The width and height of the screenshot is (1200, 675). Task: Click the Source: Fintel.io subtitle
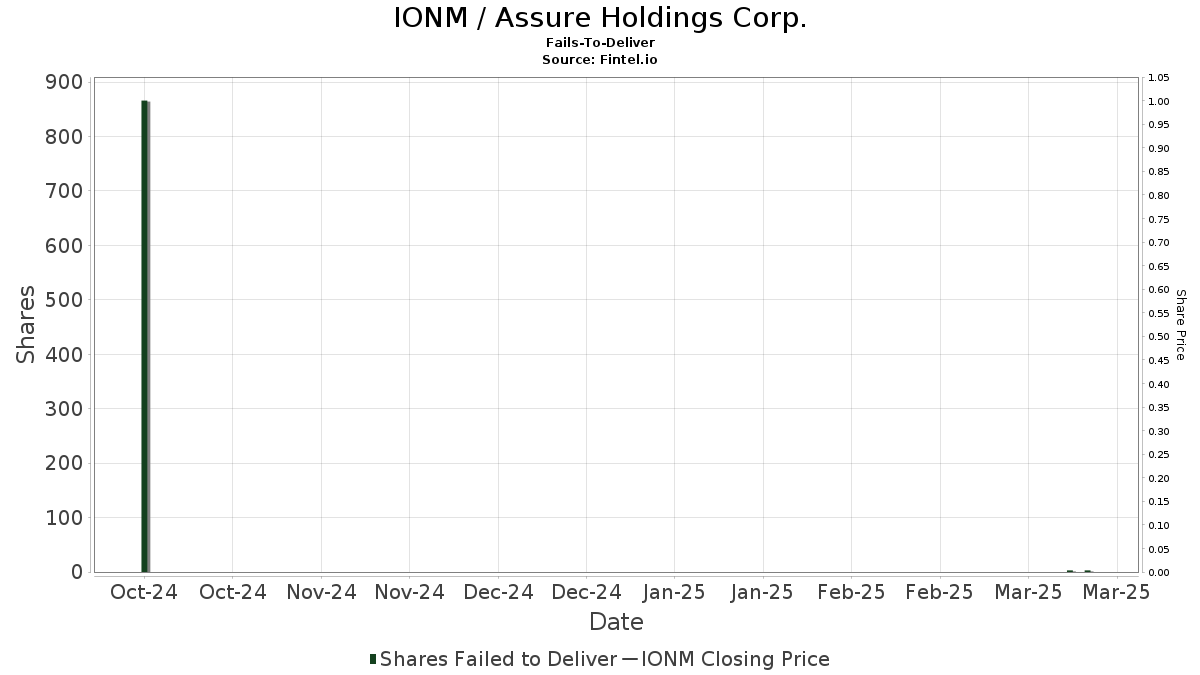point(600,60)
